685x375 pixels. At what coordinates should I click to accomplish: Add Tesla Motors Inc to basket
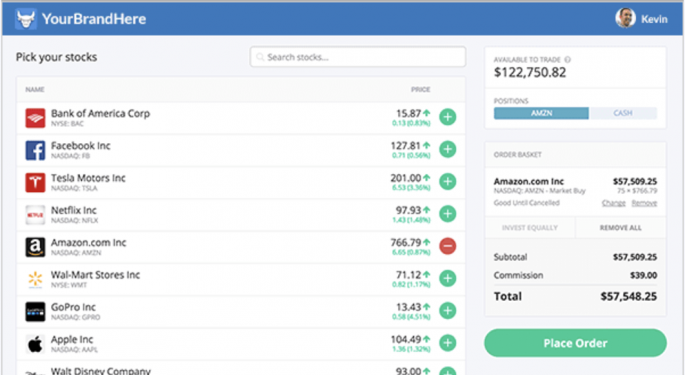[x=447, y=182]
